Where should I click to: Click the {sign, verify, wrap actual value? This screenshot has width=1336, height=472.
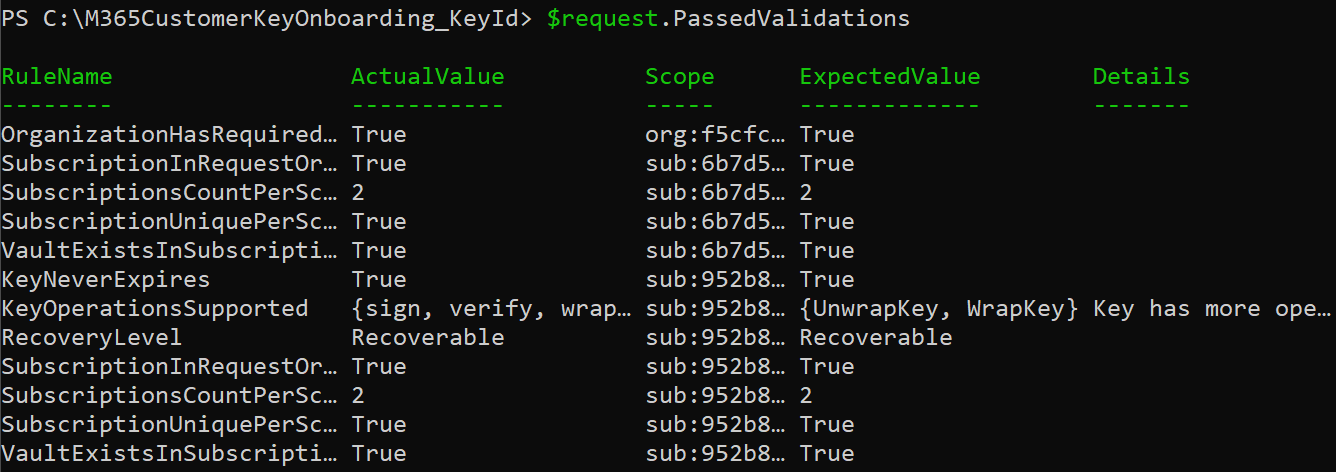(491, 308)
